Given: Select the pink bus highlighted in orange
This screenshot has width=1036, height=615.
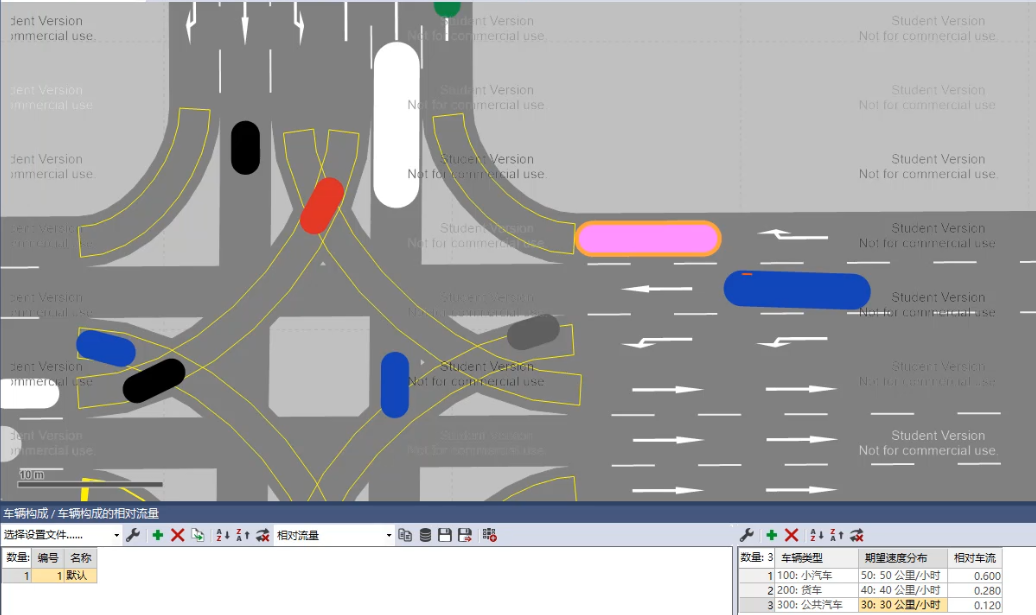Looking at the screenshot, I should pos(648,238).
